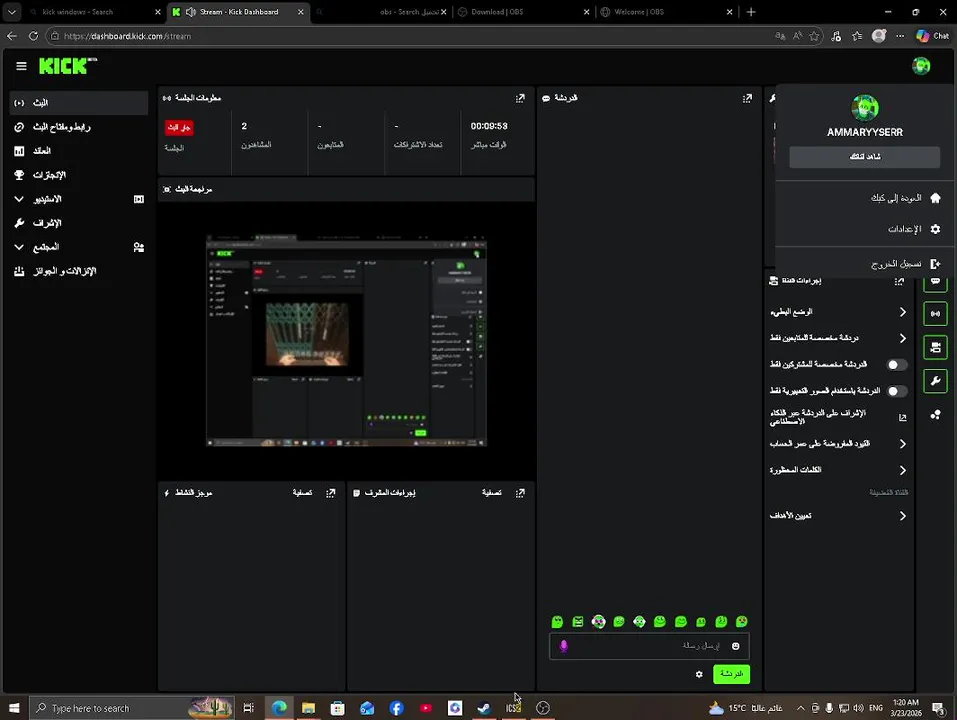Switch to the Welcome | OBS browser tab
The height and width of the screenshot is (720, 957).
[666, 12]
